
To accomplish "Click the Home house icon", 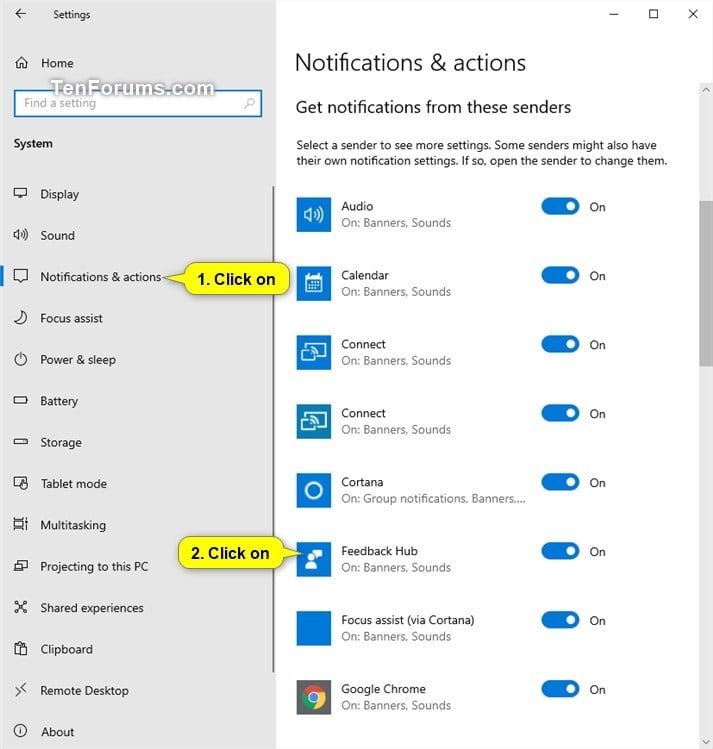I will [21, 63].
